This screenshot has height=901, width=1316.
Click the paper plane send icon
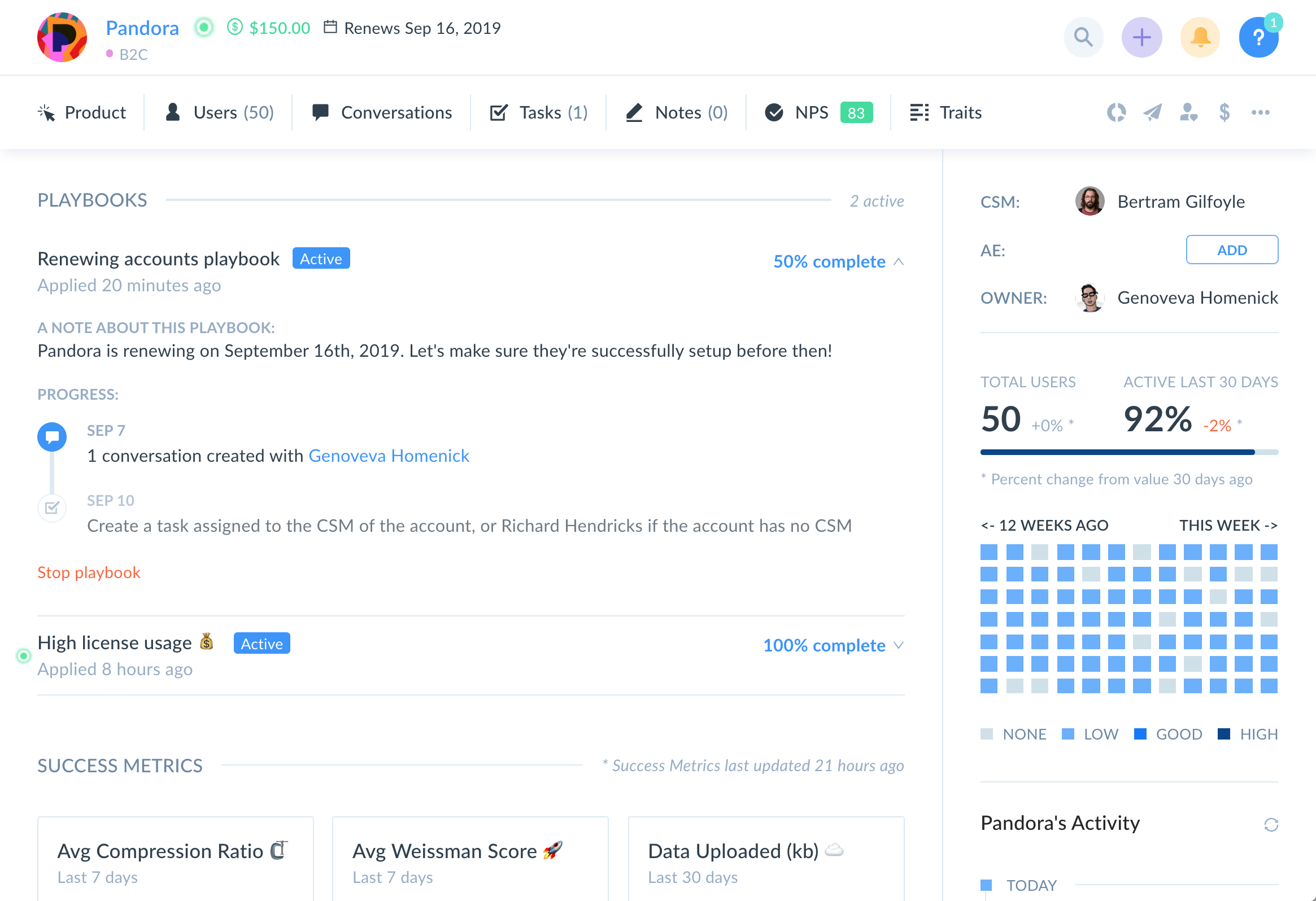1152,112
